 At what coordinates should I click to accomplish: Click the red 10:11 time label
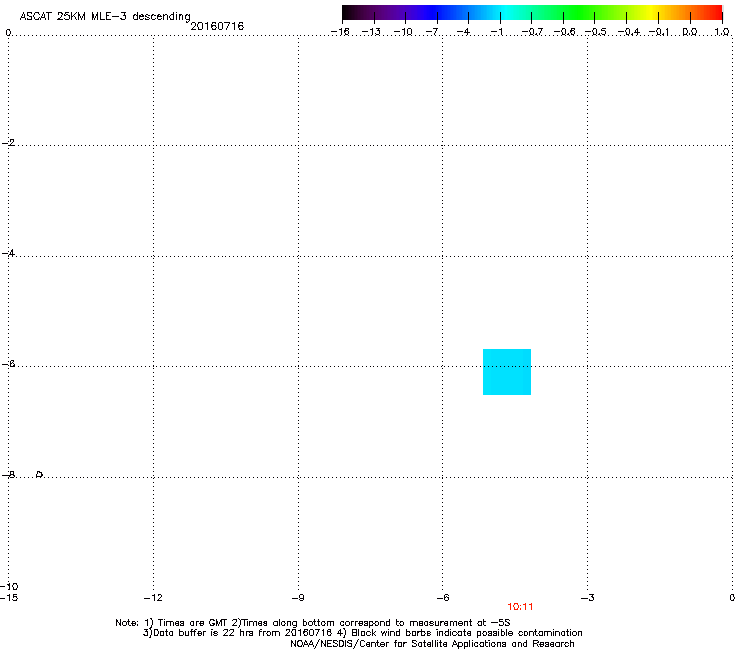(520, 607)
